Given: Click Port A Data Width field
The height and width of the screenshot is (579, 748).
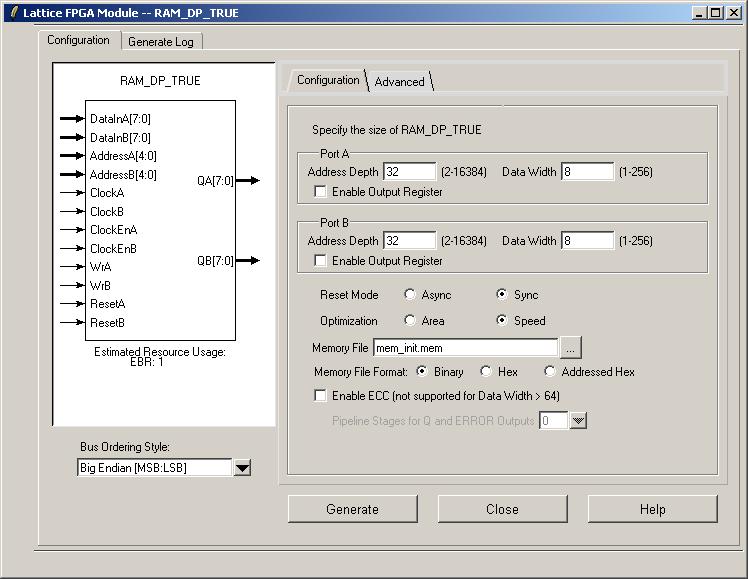Looking at the screenshot, I should click(588, 172).
